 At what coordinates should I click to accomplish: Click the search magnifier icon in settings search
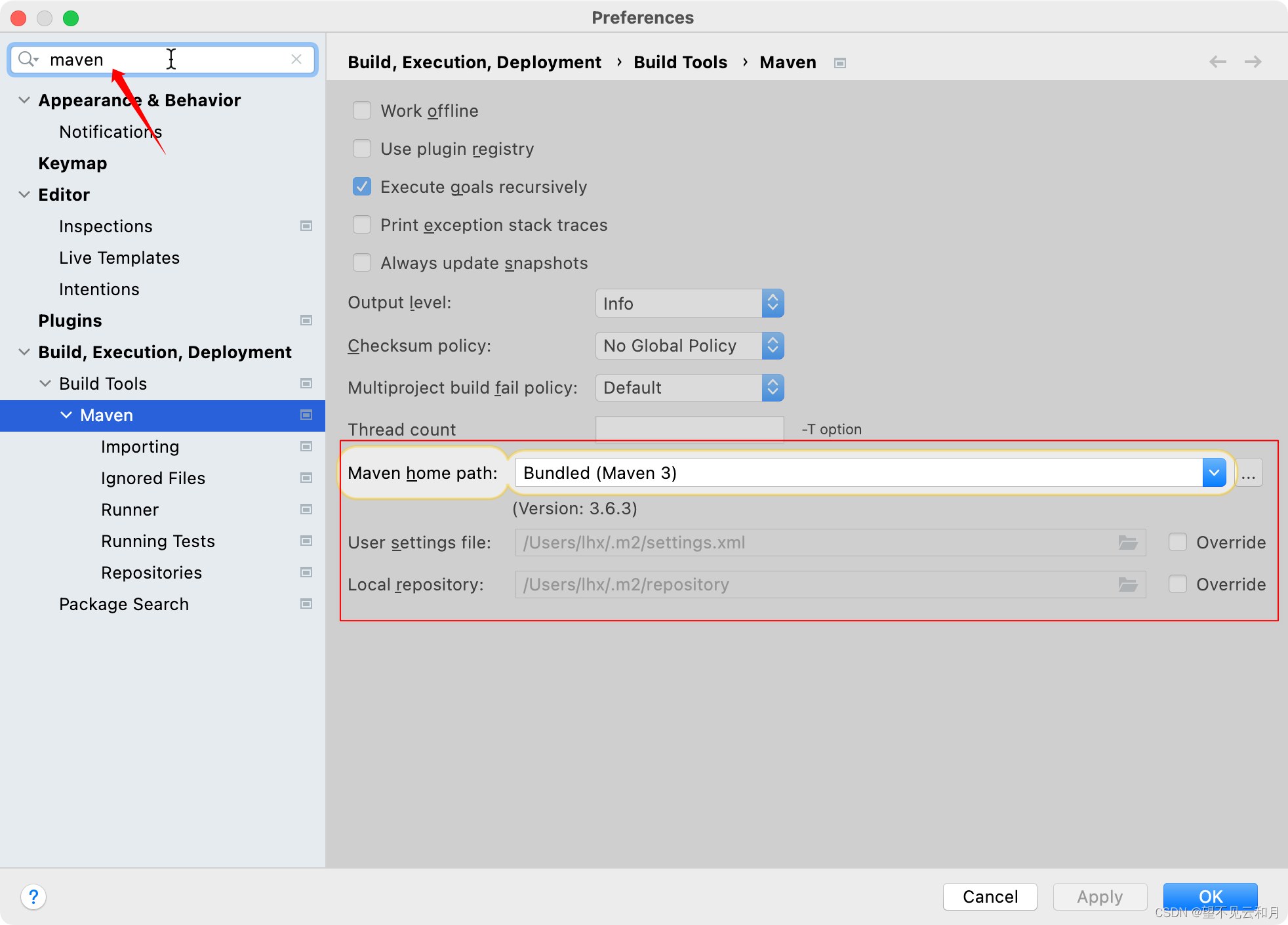pos(28,60)
